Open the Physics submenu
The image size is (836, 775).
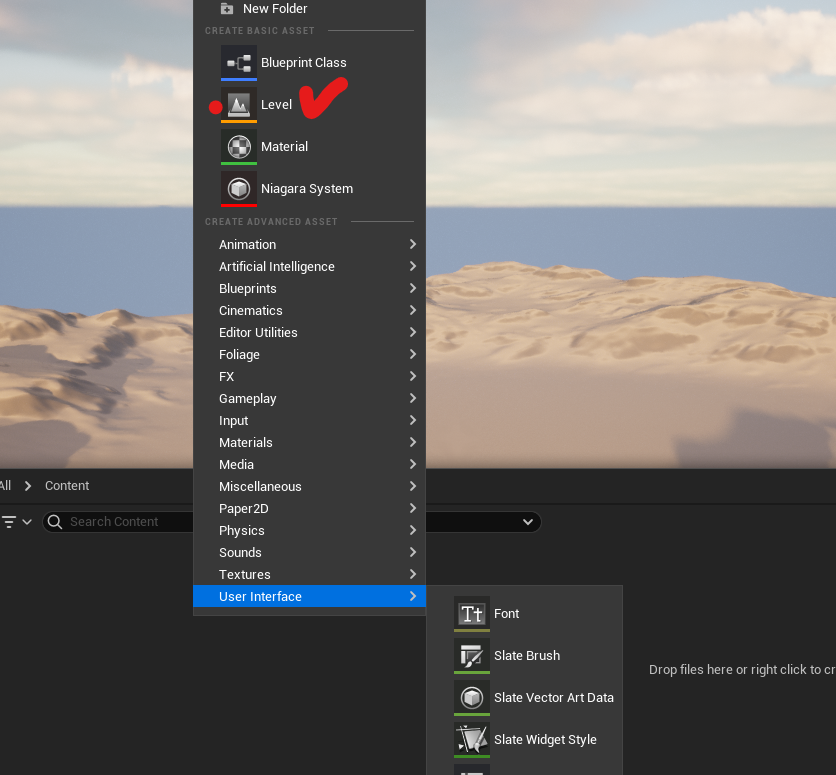(x=309, y=531)
